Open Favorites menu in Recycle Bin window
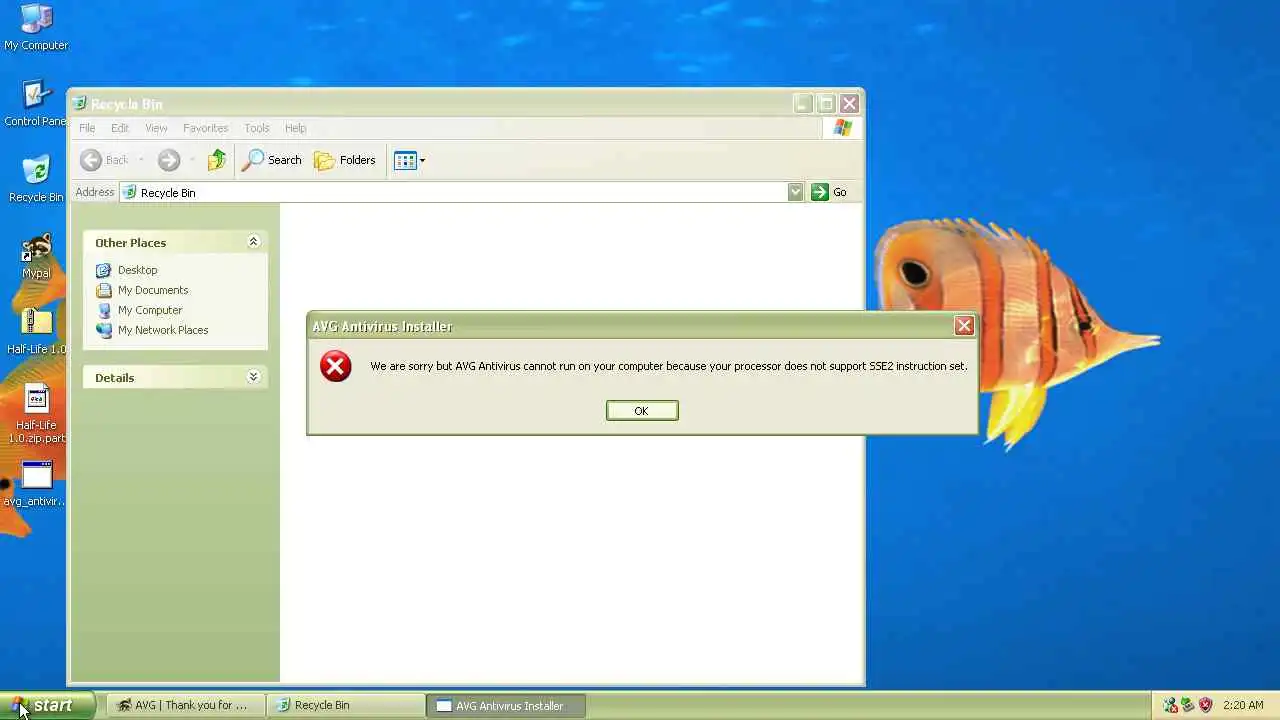 point(206,128)
